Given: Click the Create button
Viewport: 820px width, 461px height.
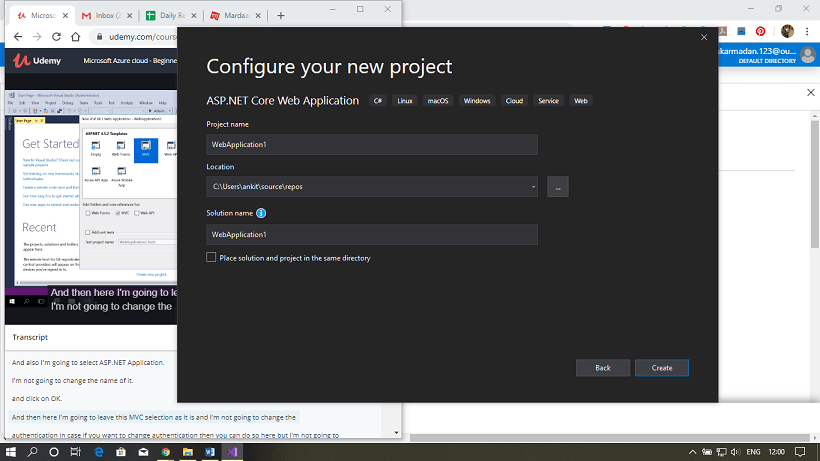Looking at the screenshot, I should click(x=662, y=368).
